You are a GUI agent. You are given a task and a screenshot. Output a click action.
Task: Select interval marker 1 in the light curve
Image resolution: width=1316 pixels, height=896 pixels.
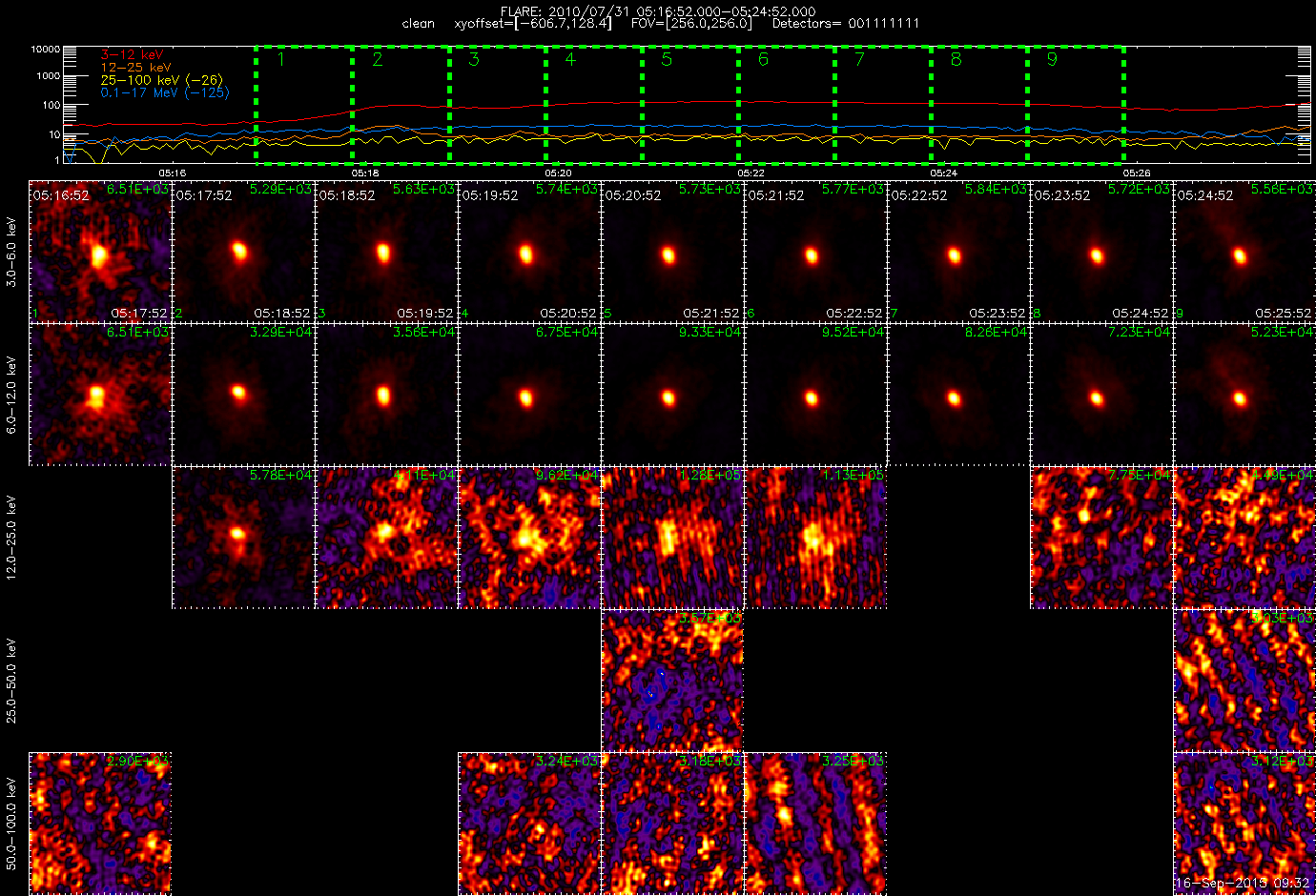(280, 59)
